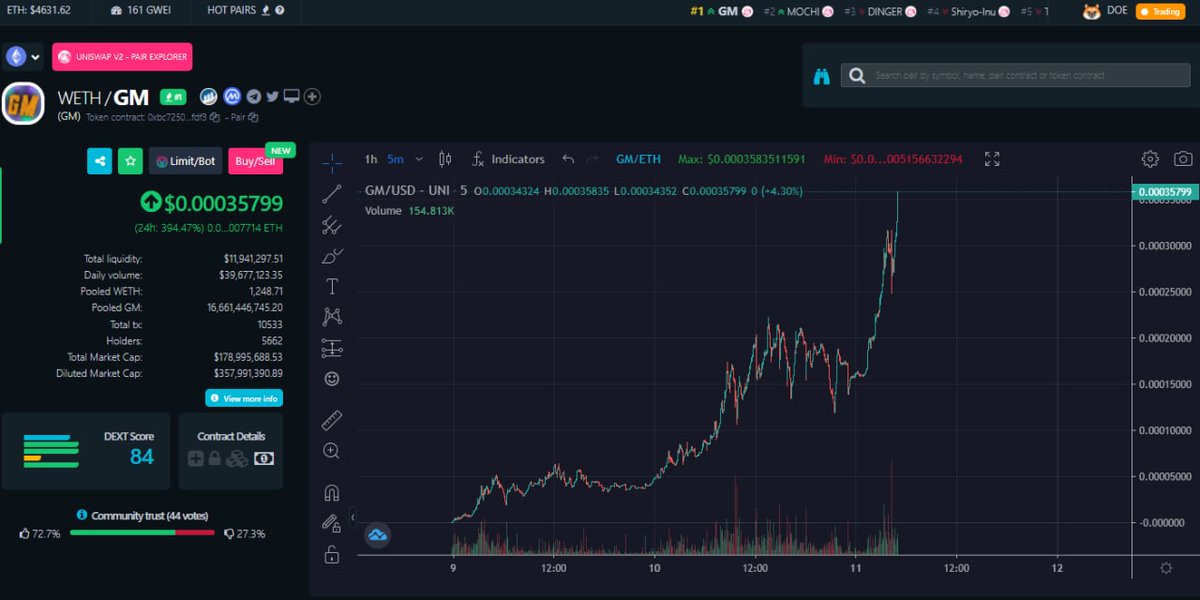Select the Text annotation tool

[332, 286]
